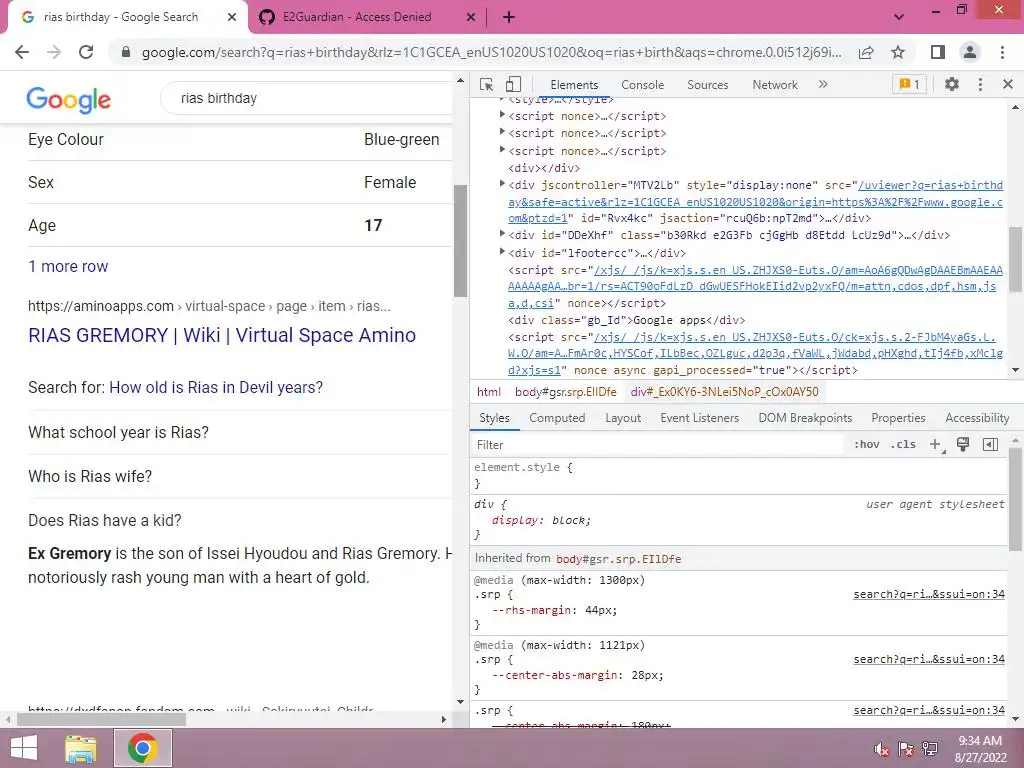Click the rias birthday search box
Viewport: 1024px width, 768px height.
click(307, 99)
